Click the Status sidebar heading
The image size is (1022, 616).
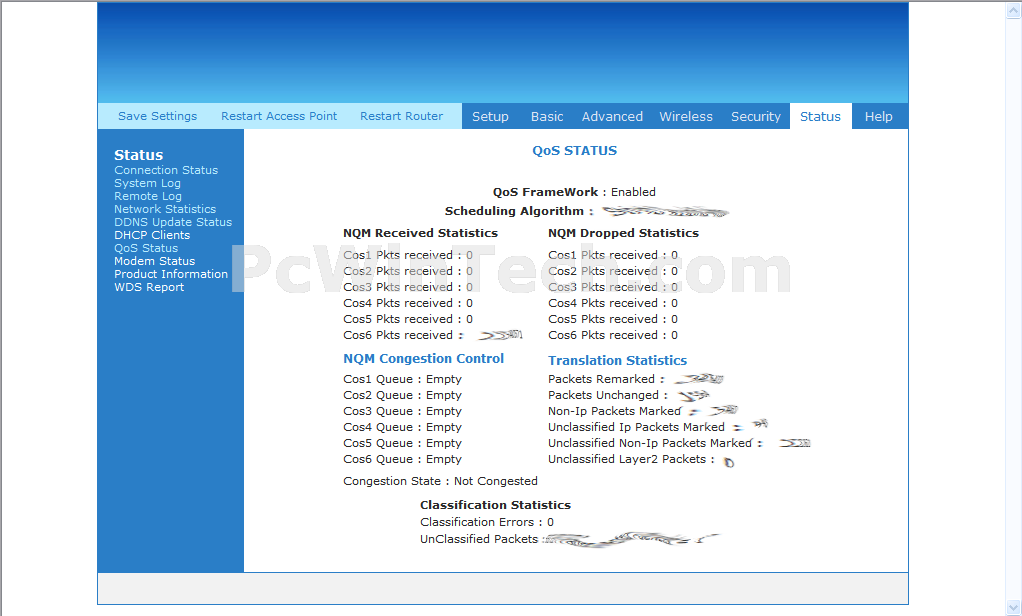pyautogui.click(x=138, y=155)
